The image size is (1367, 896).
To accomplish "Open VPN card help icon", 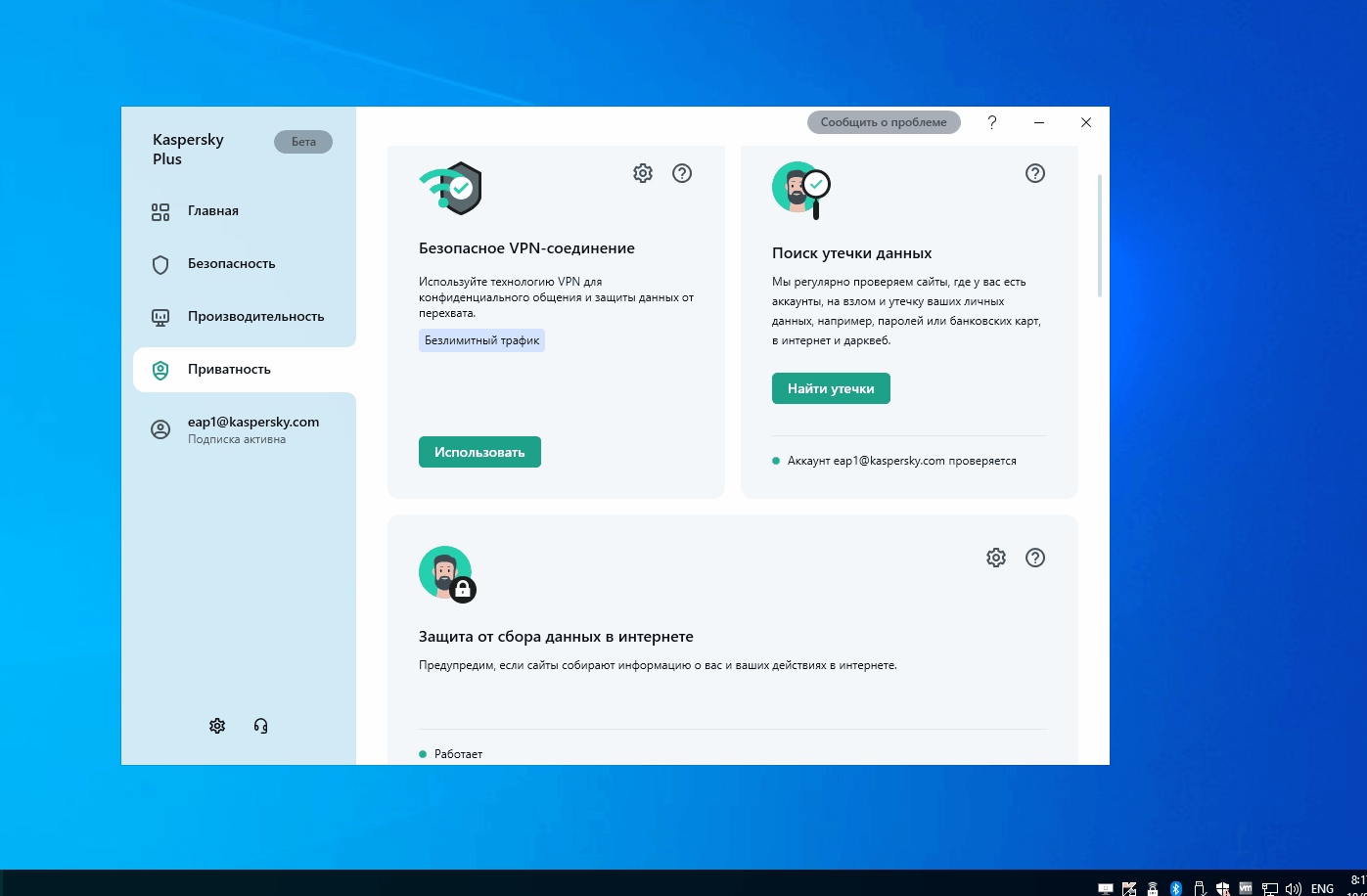I will tap(682, 173).
